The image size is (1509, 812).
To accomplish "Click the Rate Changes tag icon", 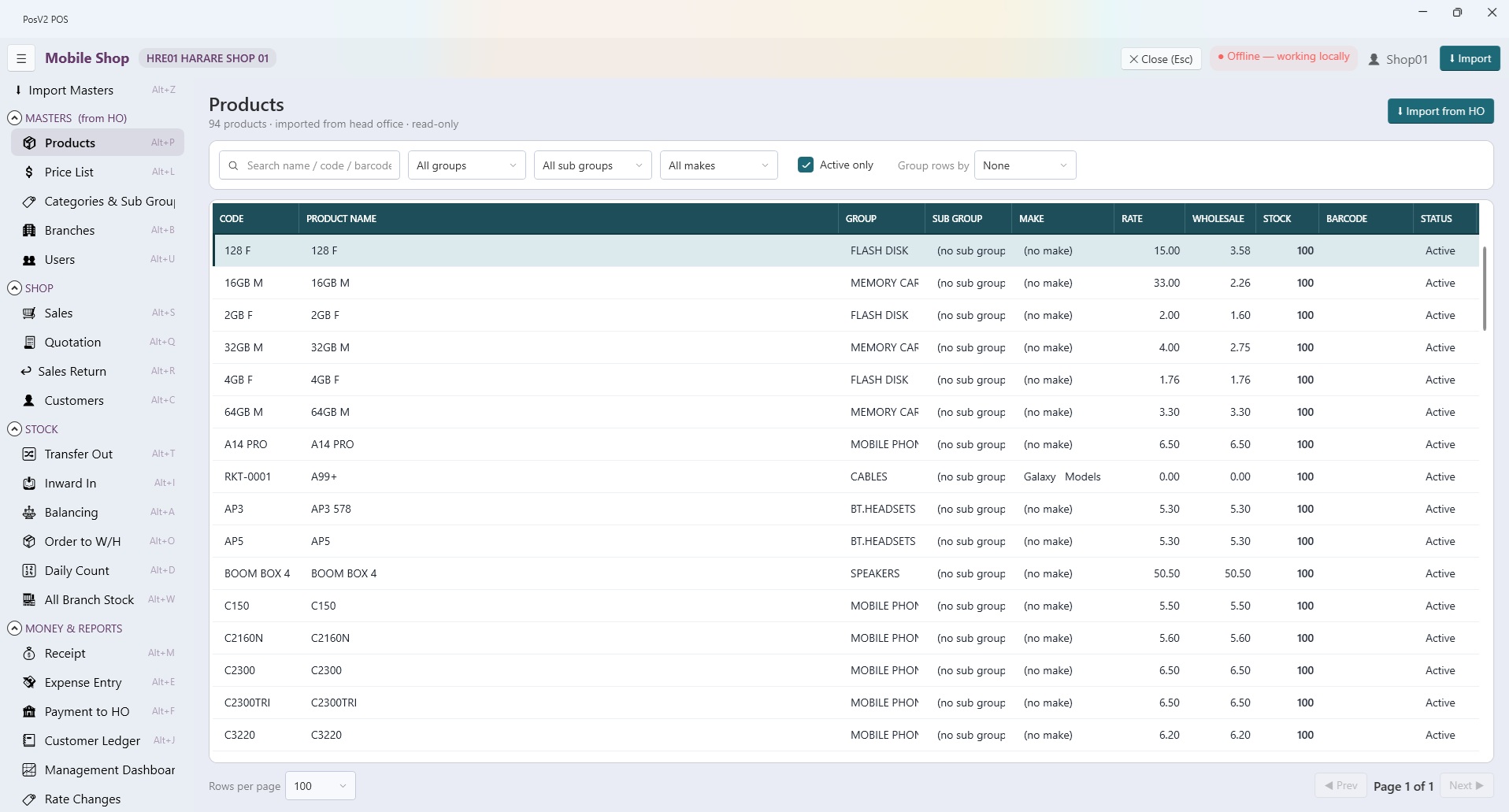I will tap(29, 799).
